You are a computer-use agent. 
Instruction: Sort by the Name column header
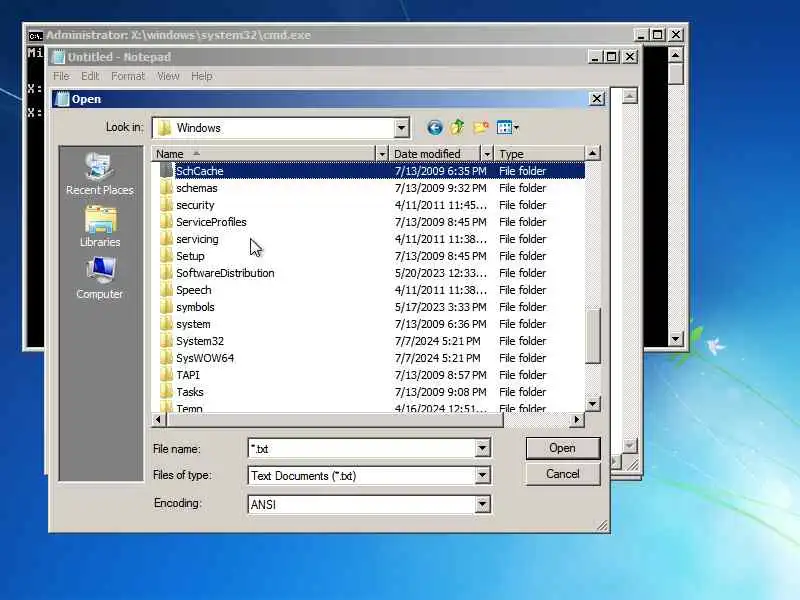pos(264,154)
